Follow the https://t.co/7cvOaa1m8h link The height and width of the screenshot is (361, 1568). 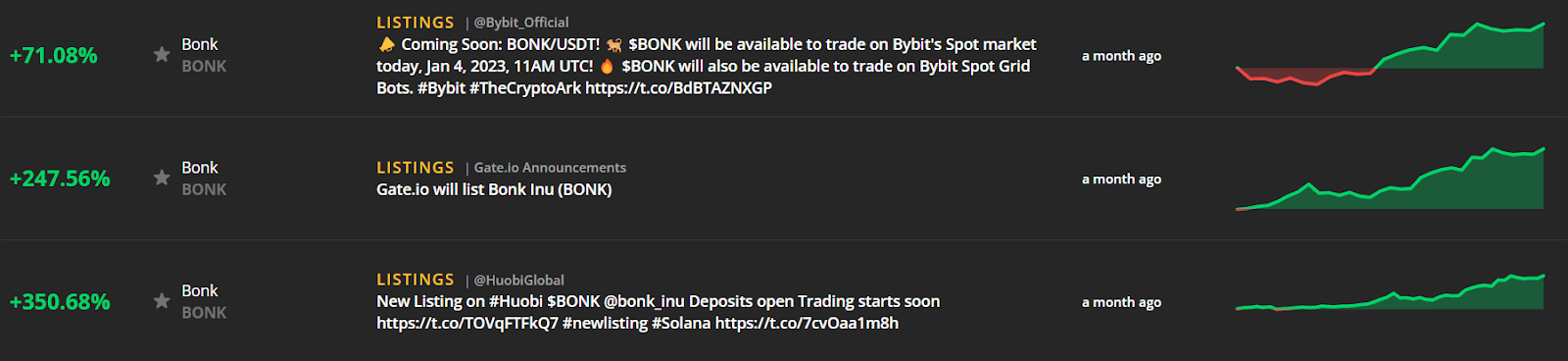pos(807,323)
